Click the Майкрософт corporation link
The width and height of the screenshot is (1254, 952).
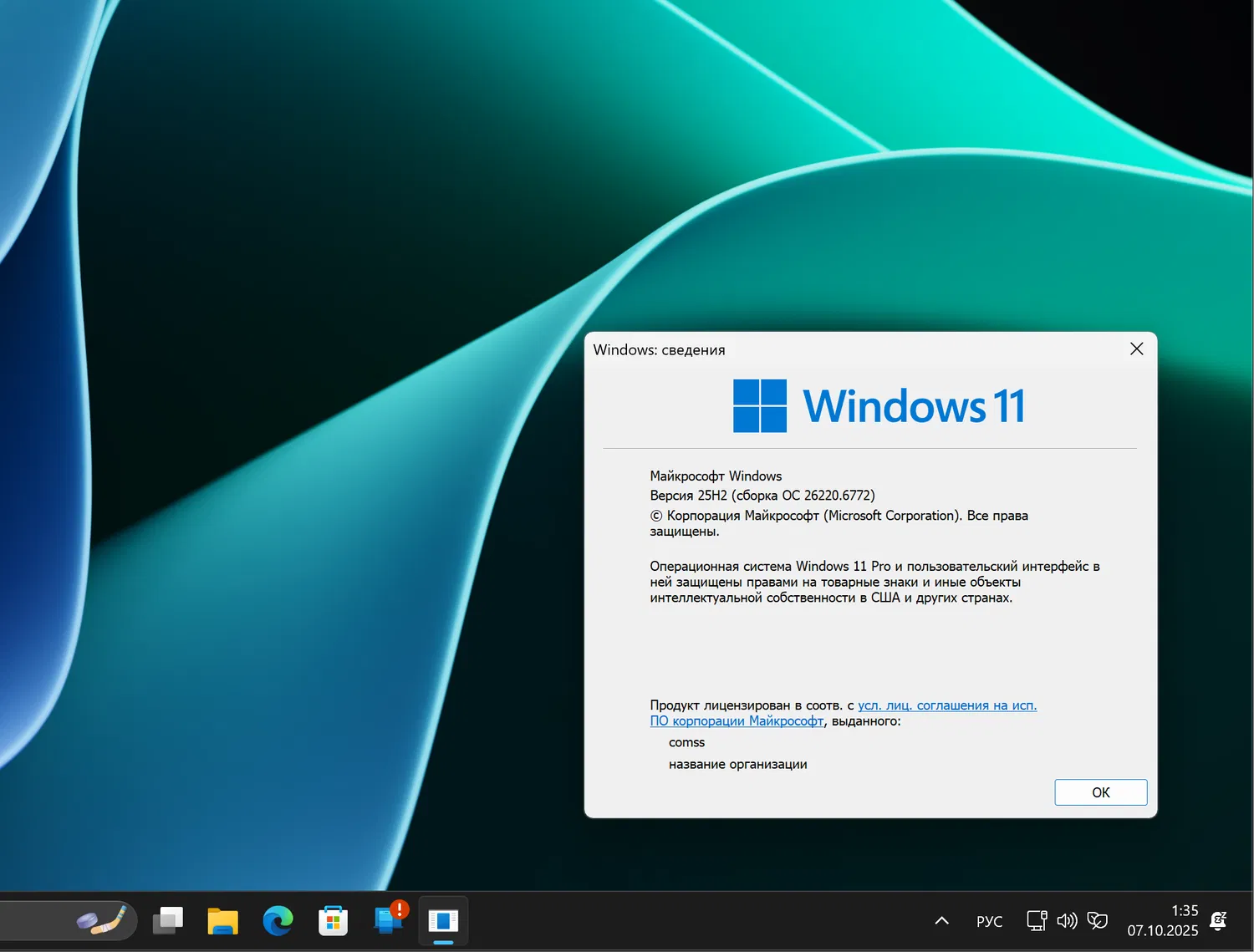coord(737,720)
